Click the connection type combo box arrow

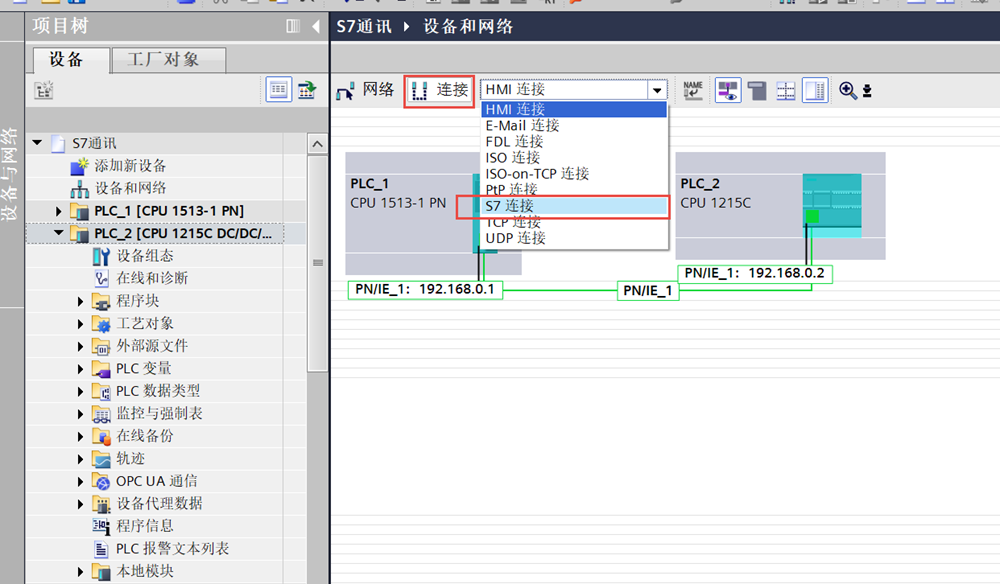point(657,90)
